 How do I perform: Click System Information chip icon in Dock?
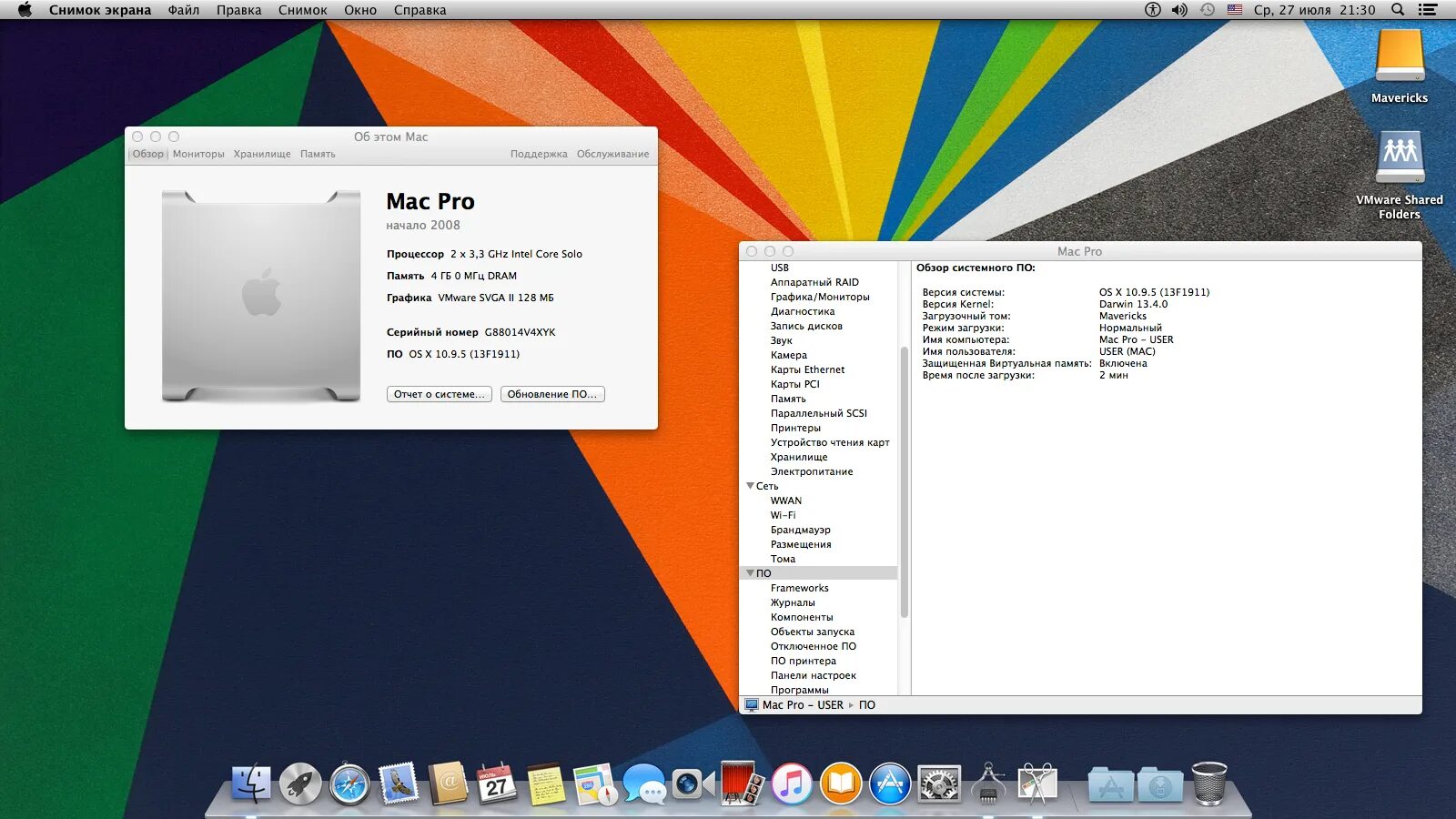pyautogui.click(x=988, y=783)
